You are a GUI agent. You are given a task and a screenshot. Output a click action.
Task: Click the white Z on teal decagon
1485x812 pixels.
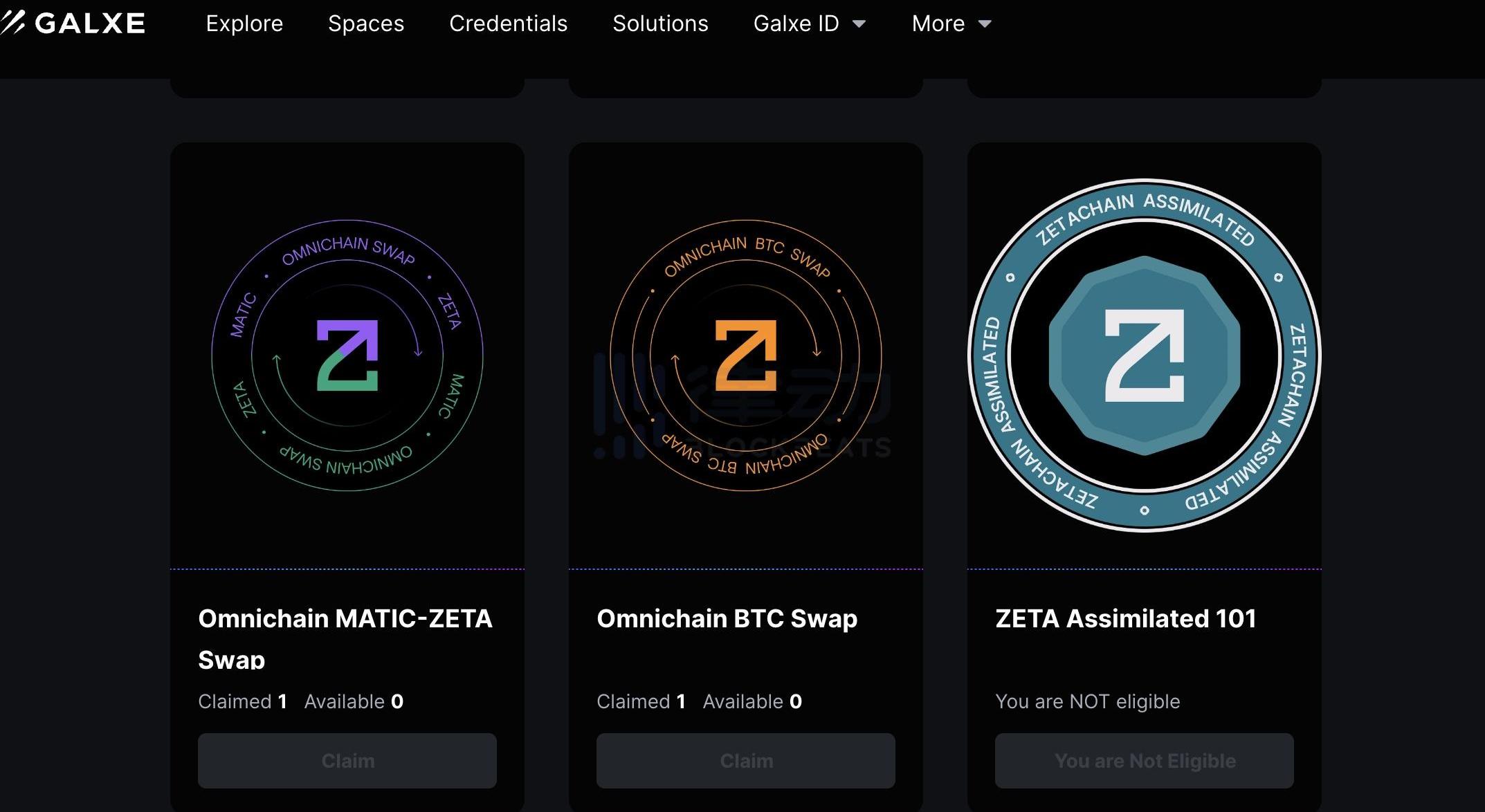(1145, 356)
